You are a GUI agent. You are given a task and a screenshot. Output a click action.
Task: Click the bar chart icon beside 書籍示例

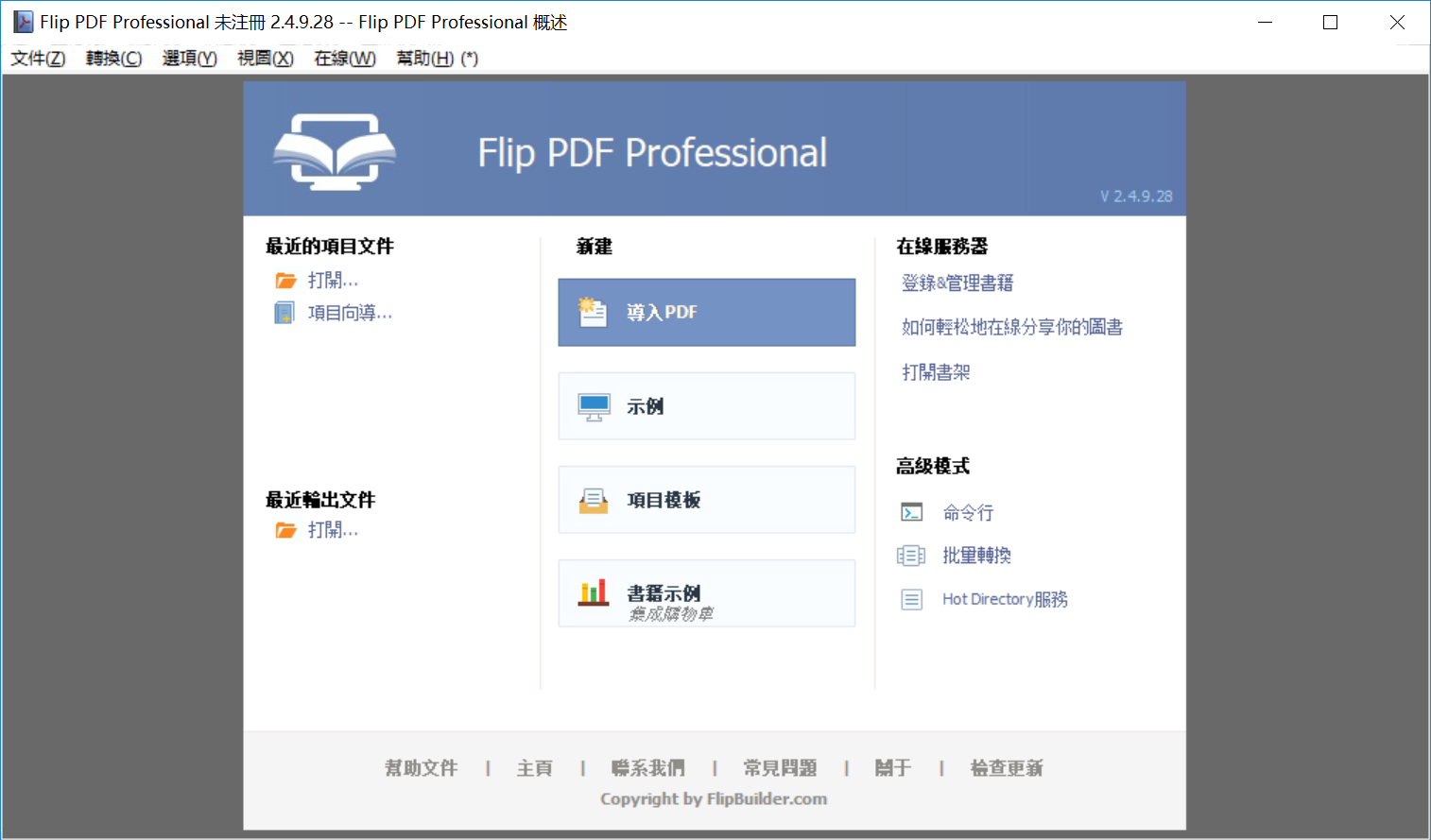(x=594, y=592)
